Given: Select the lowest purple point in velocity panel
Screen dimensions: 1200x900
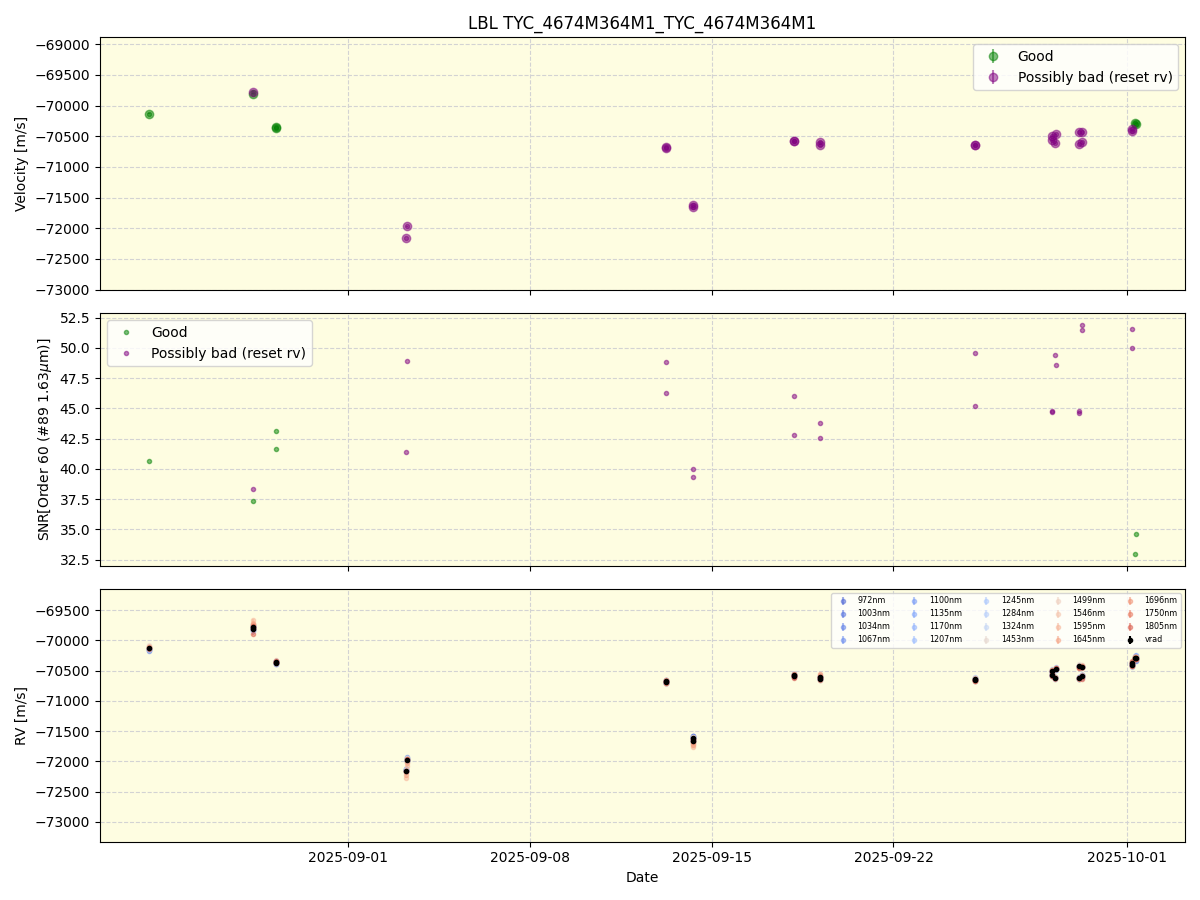Looking at the screenshot, I should pos(406,238).
